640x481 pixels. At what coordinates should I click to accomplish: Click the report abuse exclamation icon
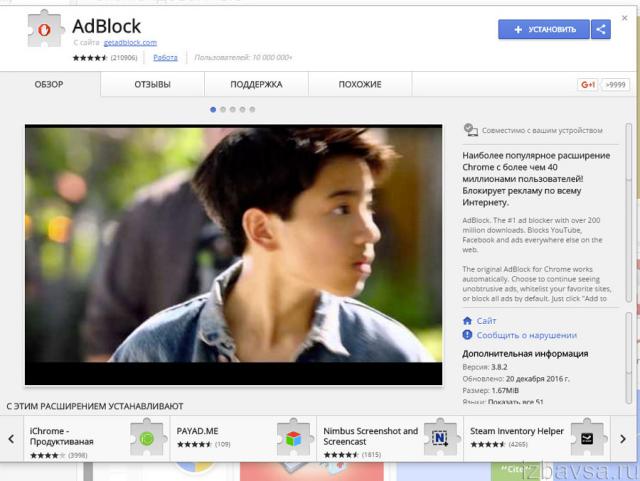point(467,335)
